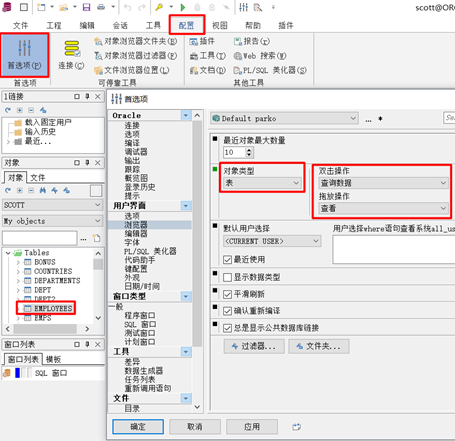Open the 配置 ribbon tab
Image resolution: width=455 pixels, height=441 pixels.
pos(187,25)
